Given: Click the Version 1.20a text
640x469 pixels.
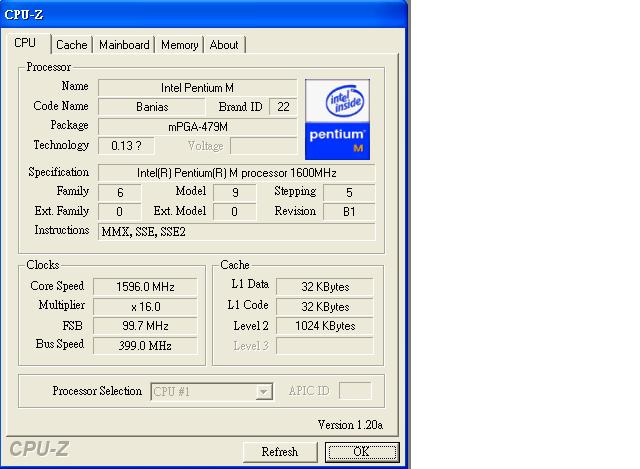Looking at the screenshot, I should tap(351, 425).
